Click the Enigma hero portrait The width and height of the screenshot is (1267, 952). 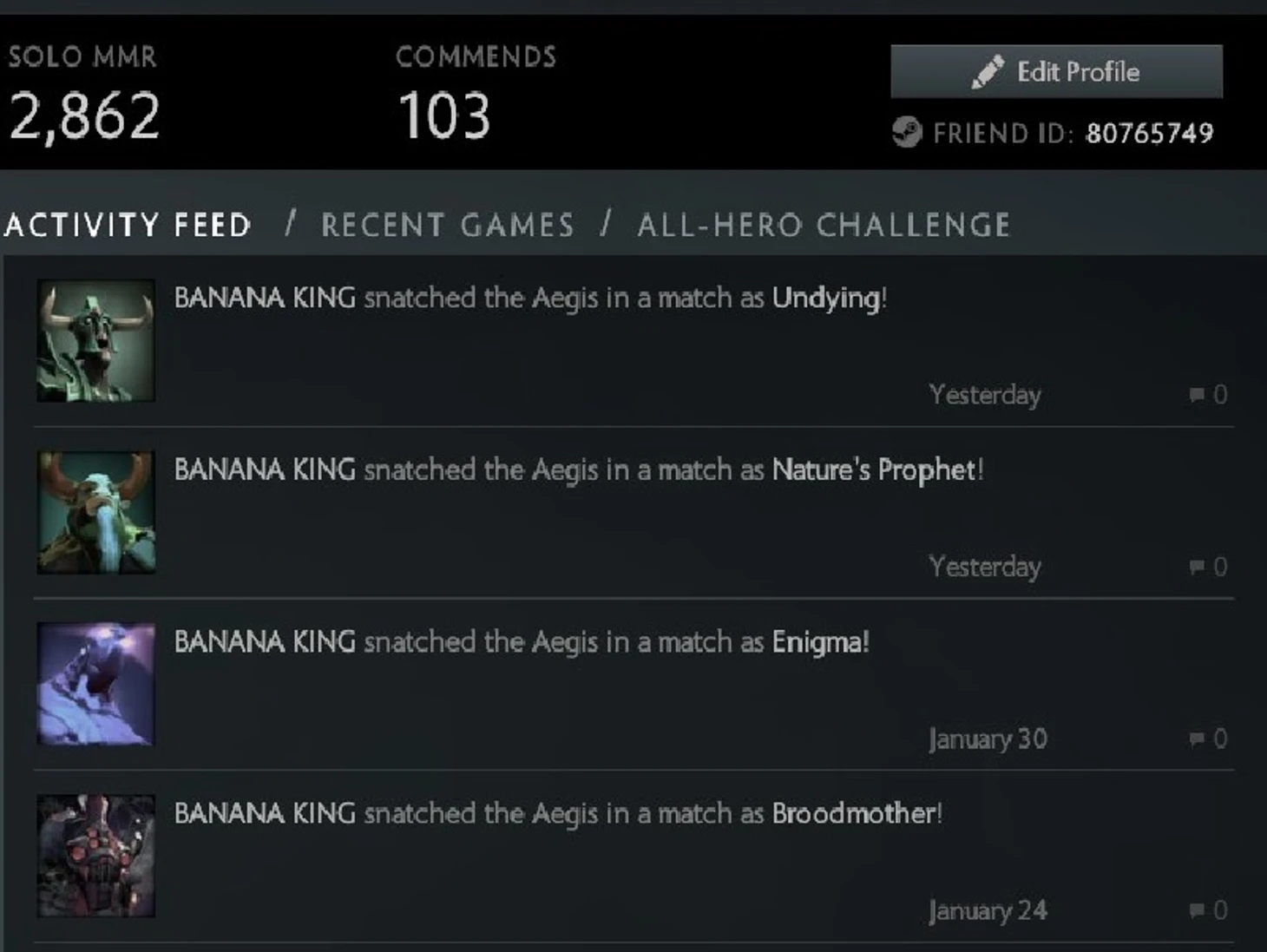[x=96, y=684]
